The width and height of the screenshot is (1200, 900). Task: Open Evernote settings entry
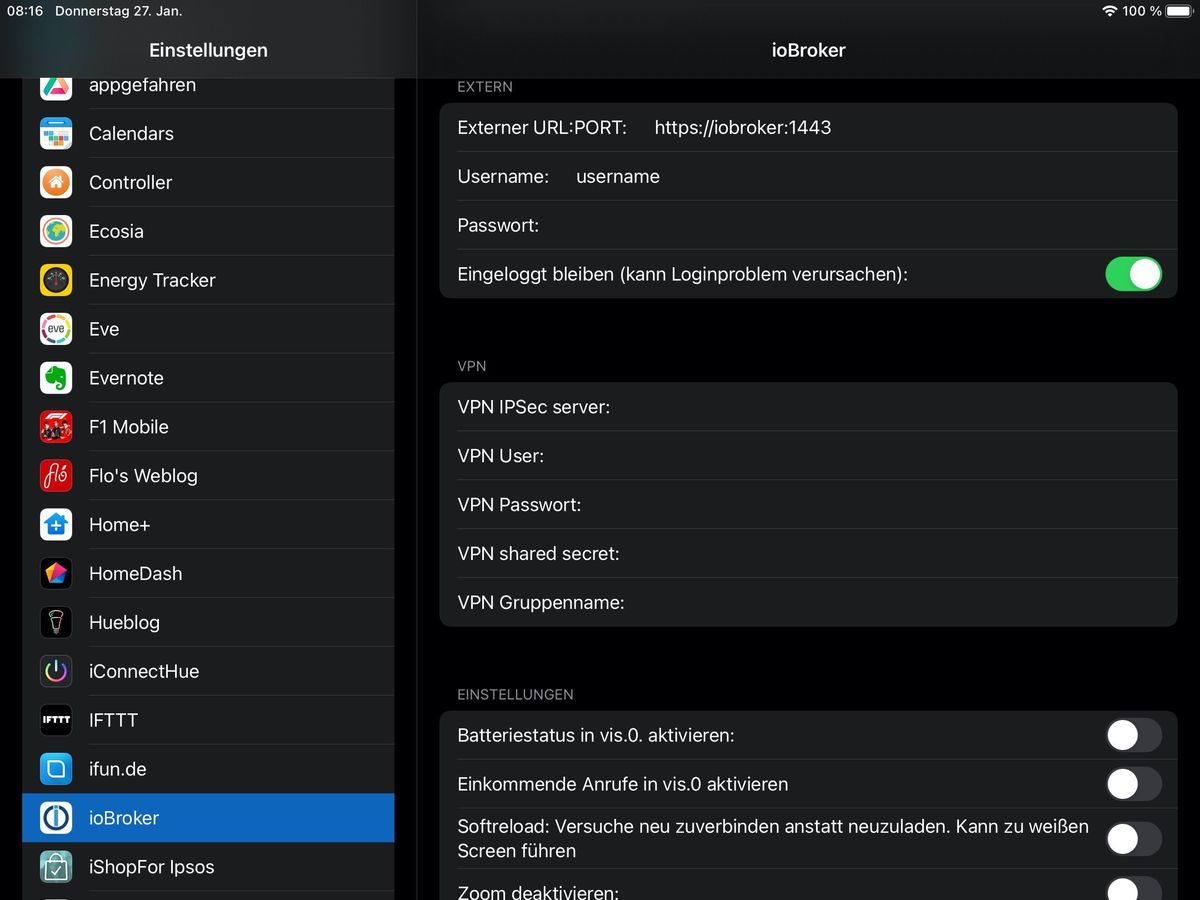click(x=208, y=378)
